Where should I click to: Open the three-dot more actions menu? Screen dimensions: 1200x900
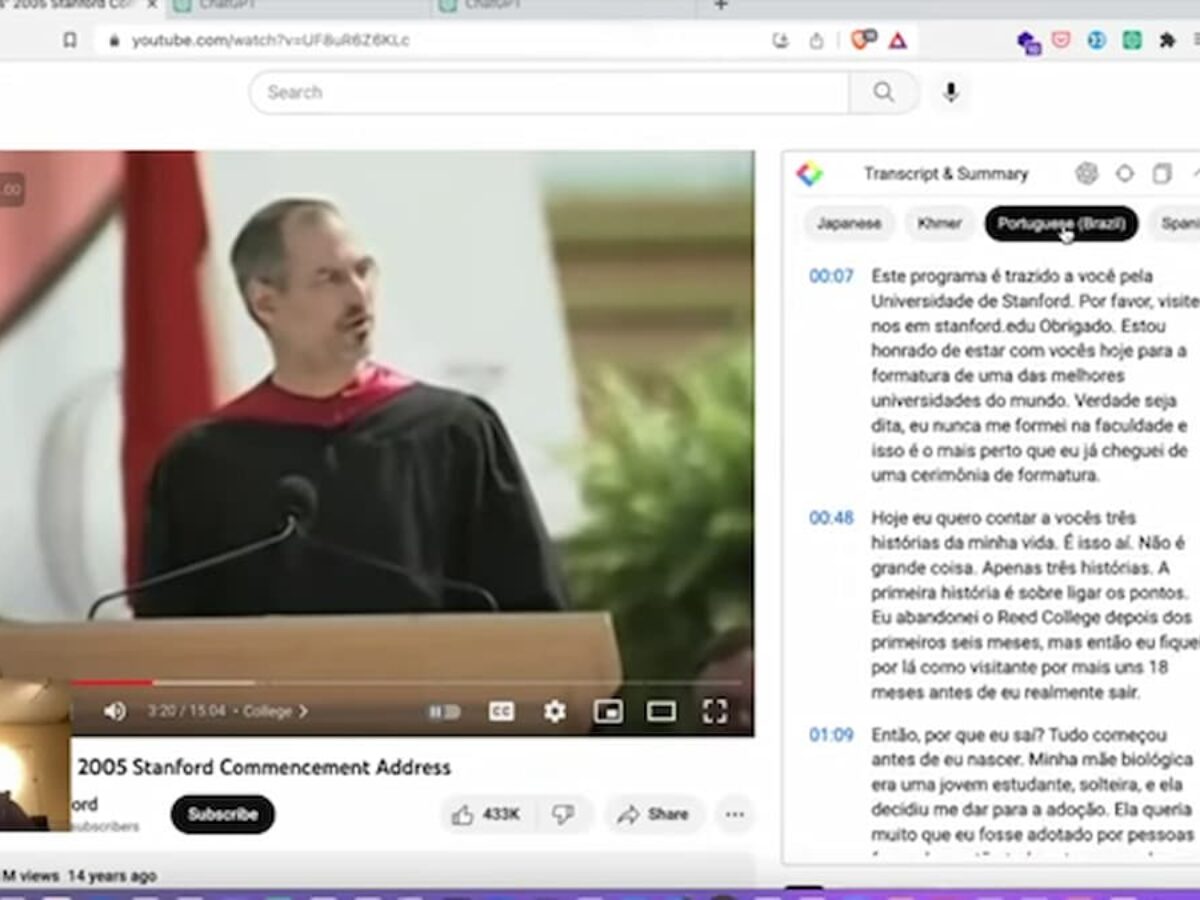point(735,815)
